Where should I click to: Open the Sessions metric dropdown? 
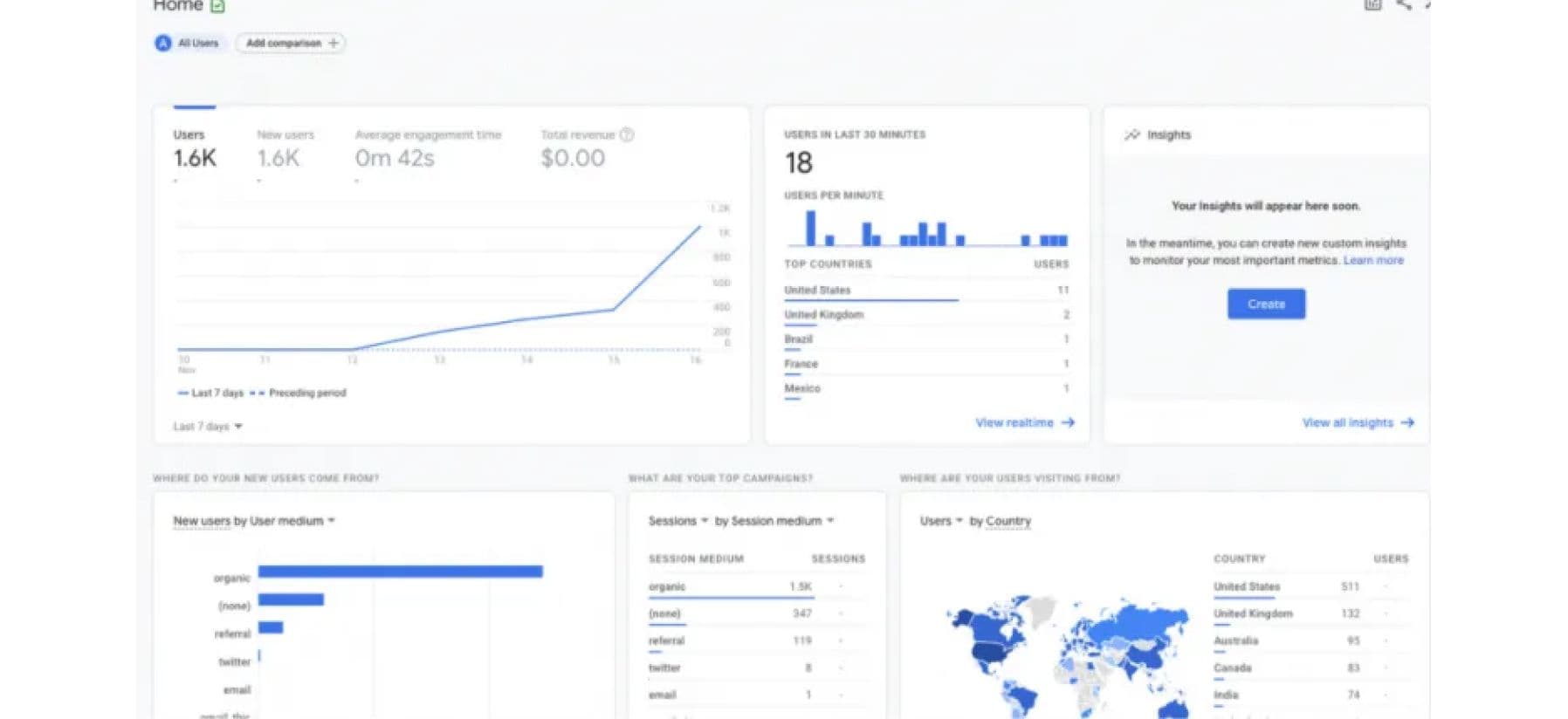pos(678,521)
